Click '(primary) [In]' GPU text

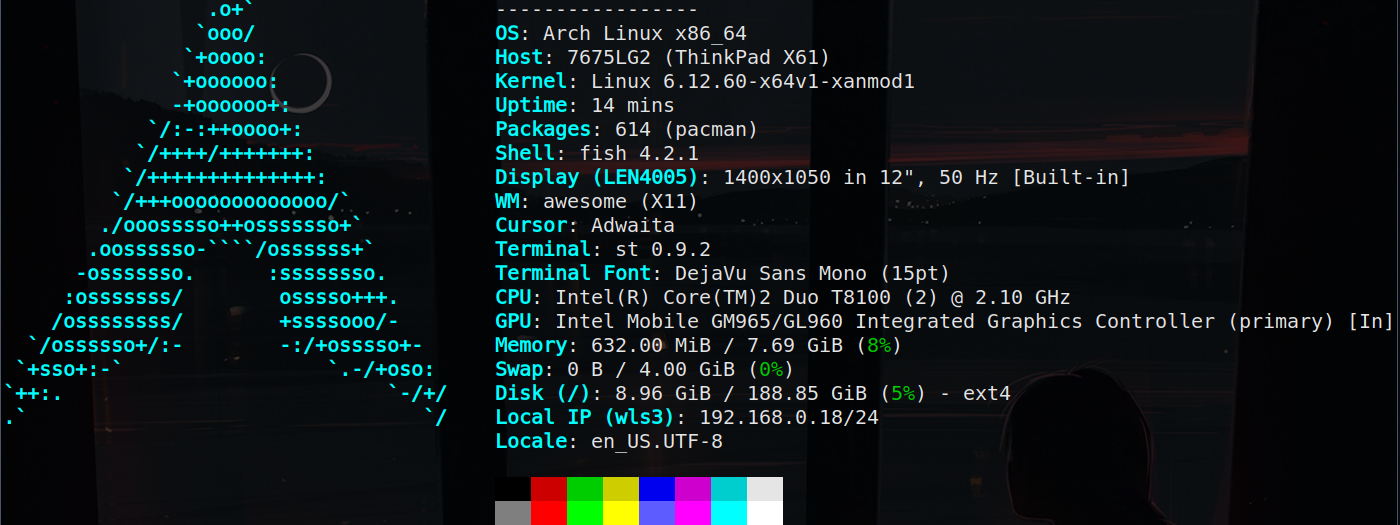(x=1311, y=321)
